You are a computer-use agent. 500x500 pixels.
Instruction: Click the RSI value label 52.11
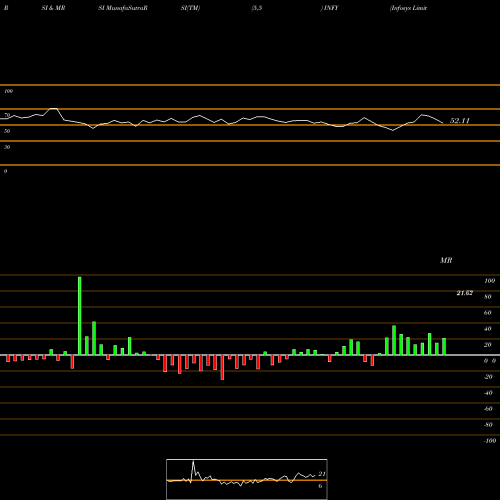(x=460, y=121)
